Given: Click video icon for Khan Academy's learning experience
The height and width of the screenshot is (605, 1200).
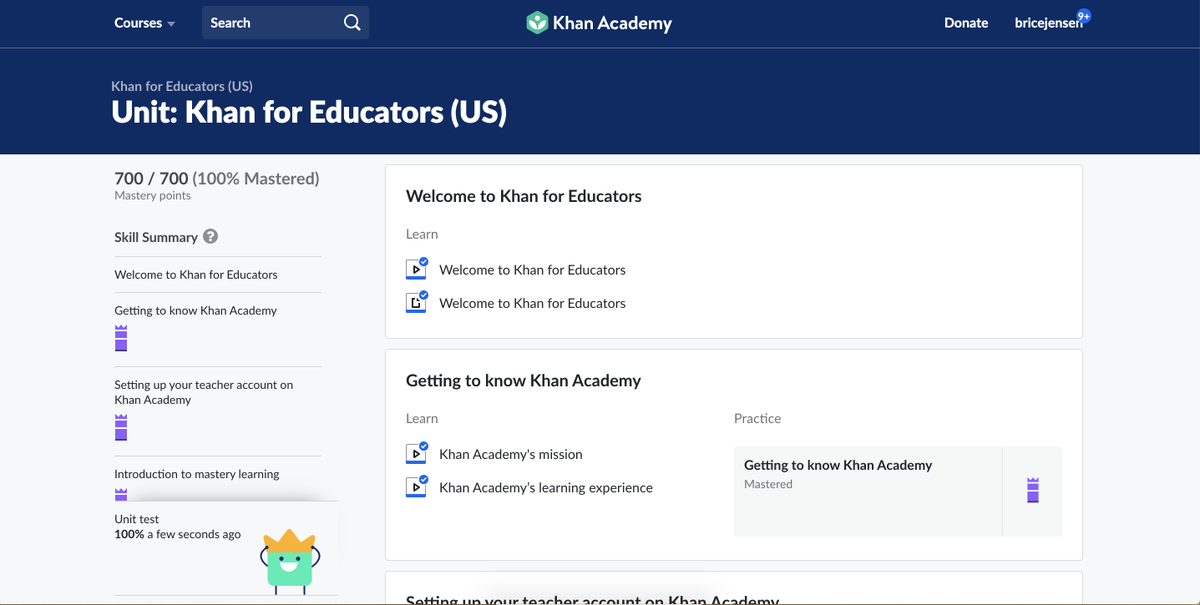Looking at the screenshot, I should [416, 487].
